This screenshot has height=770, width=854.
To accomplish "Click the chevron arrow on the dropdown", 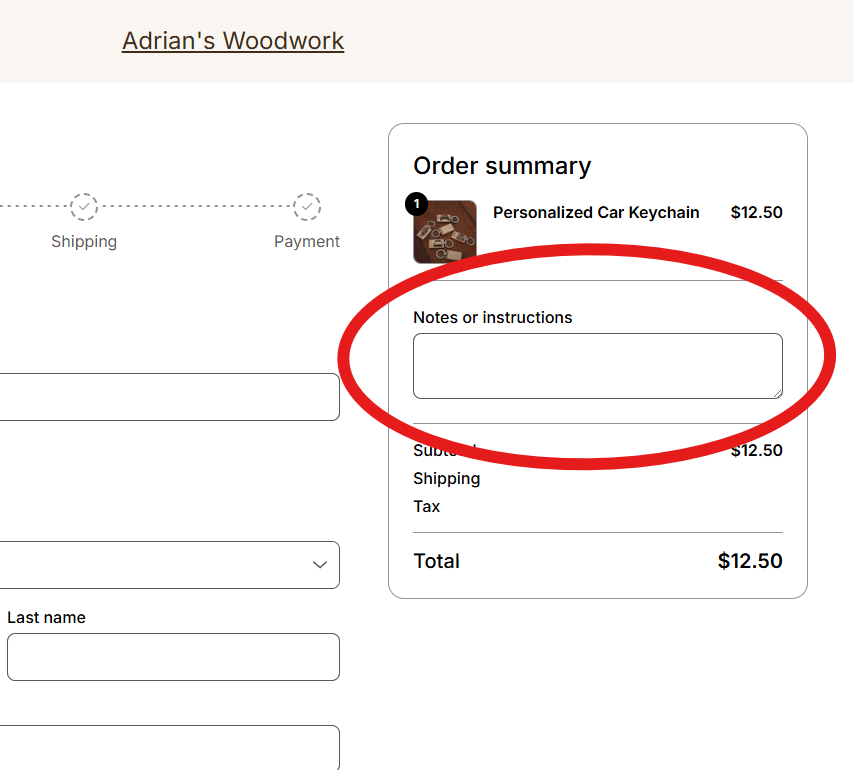I will (320, 565).
